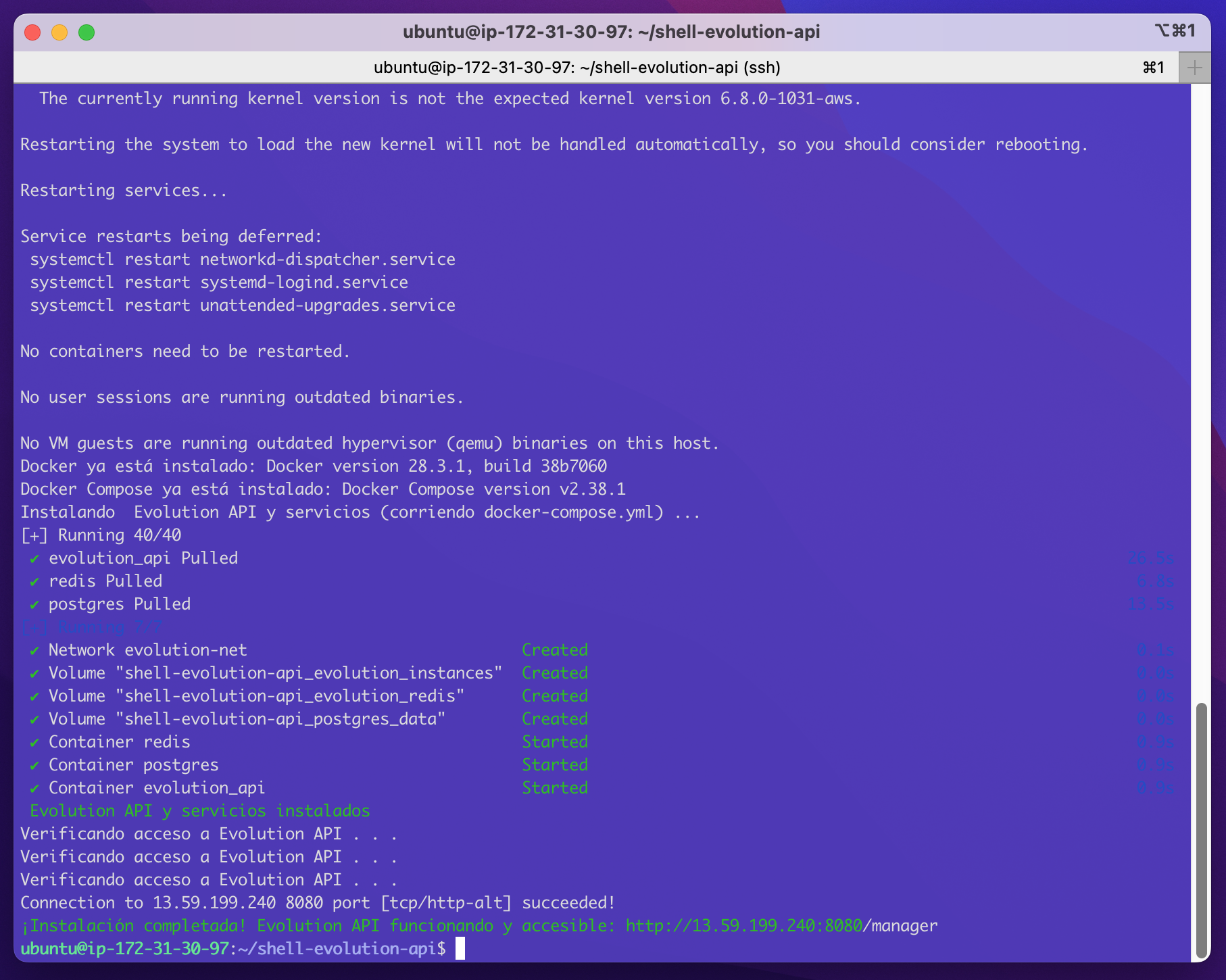Viewport: 1226px width, 980px height.
Task: Click the green ubuntu@ip-172-31-30-97 prompt text
Action: (x=124, y=949)
